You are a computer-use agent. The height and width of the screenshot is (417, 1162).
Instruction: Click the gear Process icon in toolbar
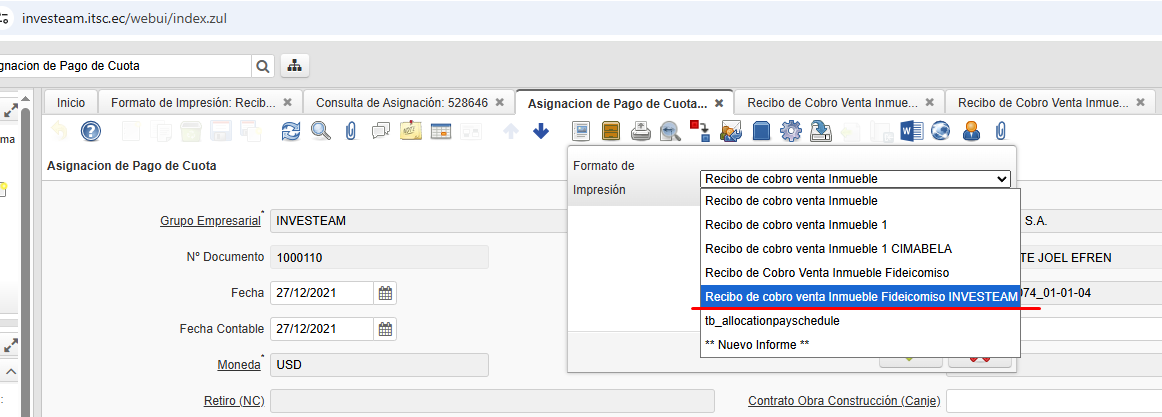[x=791, y=131]
